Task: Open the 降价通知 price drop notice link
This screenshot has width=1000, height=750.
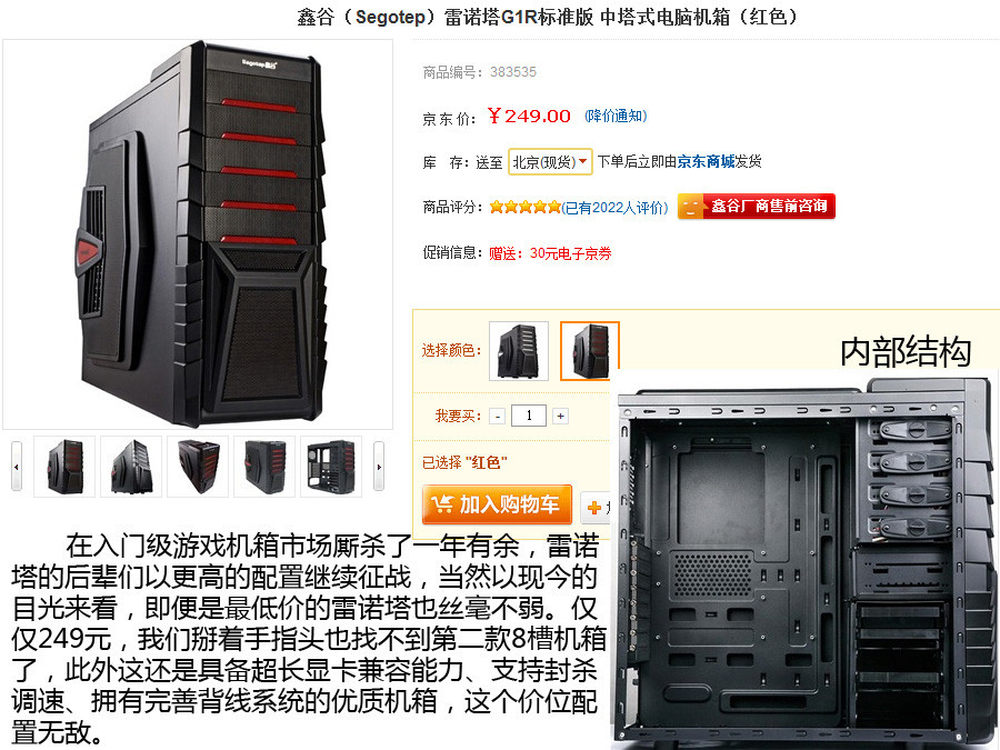Action: coord(615,116)
